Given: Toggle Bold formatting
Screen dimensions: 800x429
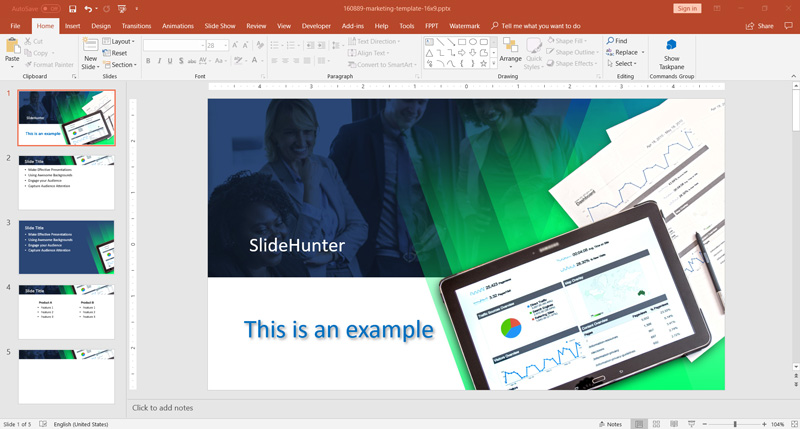Looking at the screenshot, I should pyautogui.click(x=148, y=61).
